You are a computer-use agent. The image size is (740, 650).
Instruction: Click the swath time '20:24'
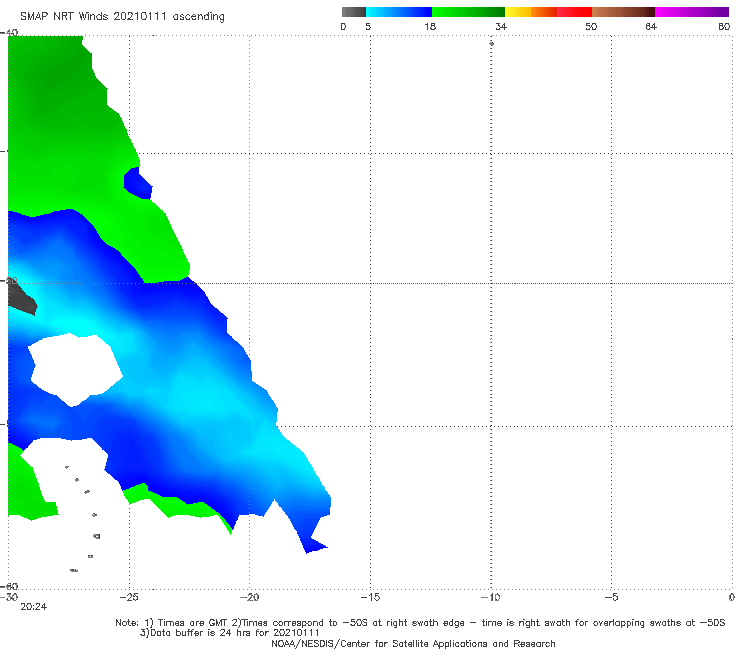click(x=34, y=607)
